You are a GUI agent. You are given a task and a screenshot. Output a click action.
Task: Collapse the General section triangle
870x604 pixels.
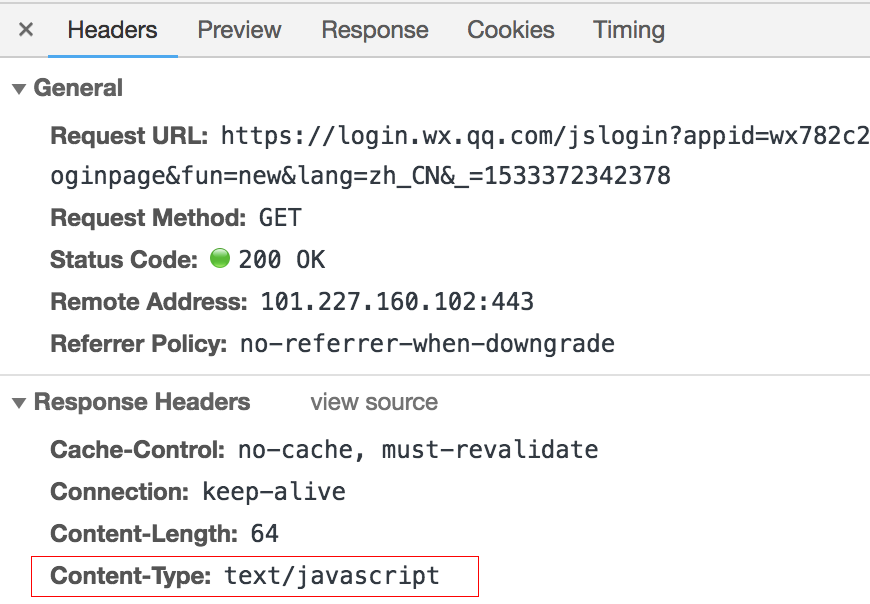[18, 89]
